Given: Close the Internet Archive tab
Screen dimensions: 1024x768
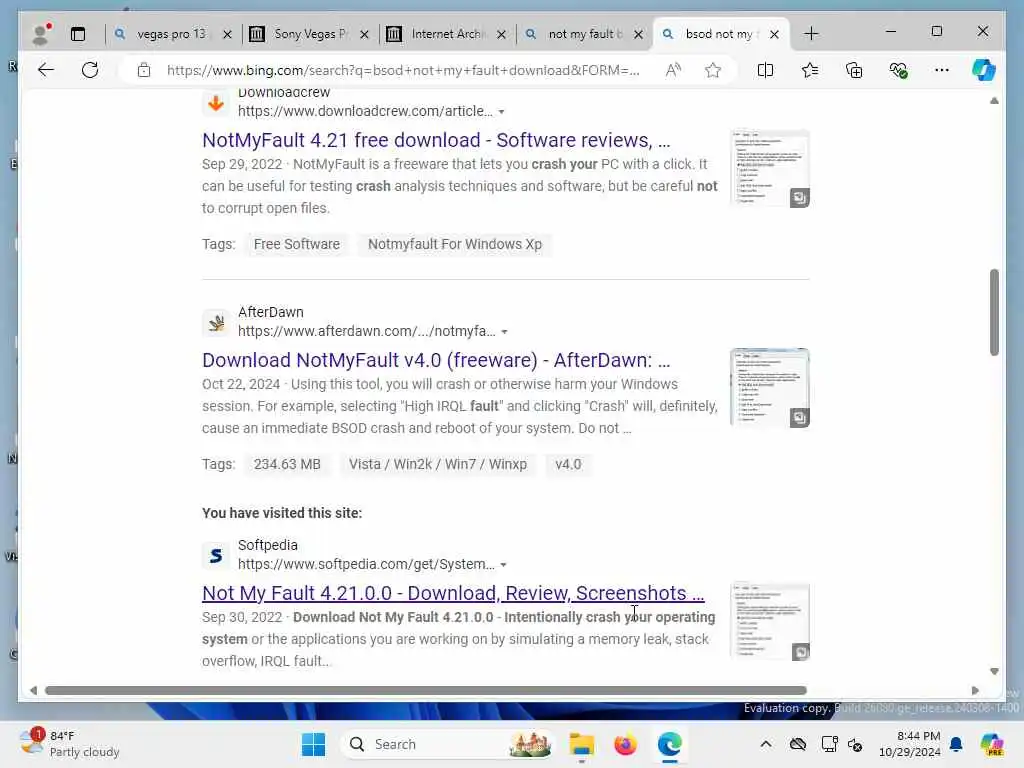Looking at the screenshot, I should [x=502, y=34].
